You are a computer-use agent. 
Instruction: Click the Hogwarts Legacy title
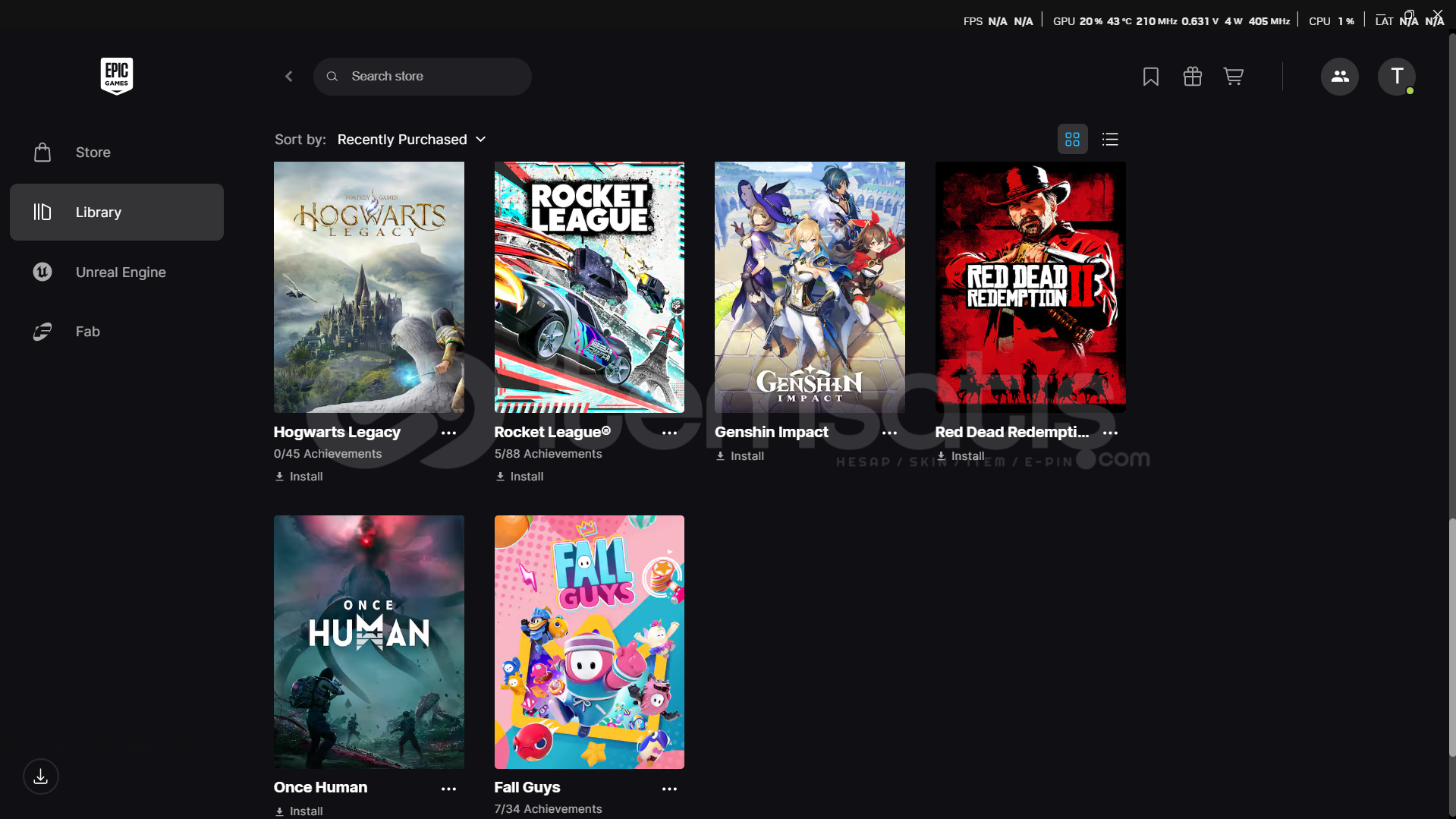click(x=337, y=432)
